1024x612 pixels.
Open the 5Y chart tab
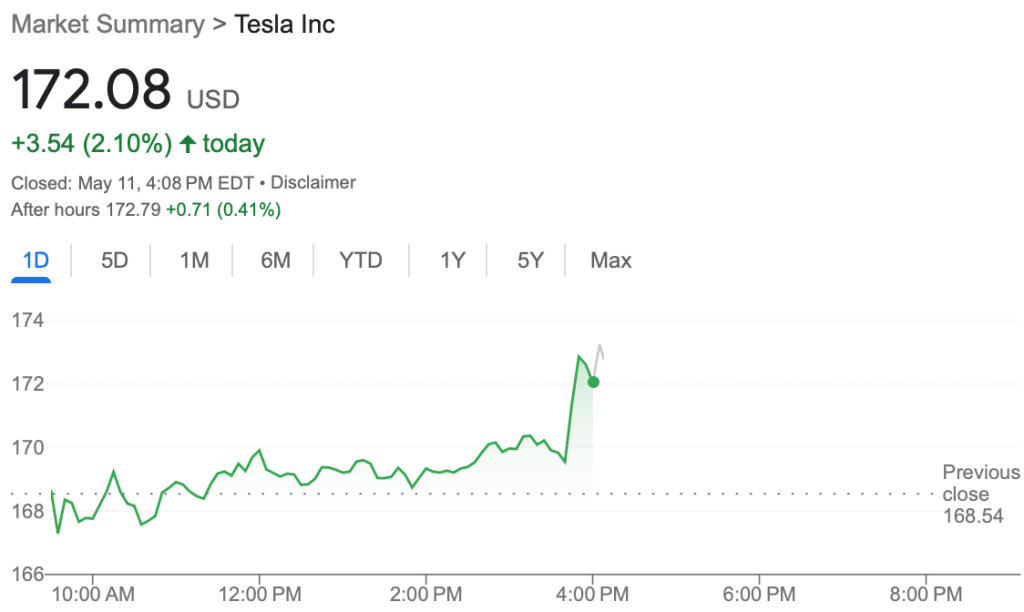tap(530, 261)
